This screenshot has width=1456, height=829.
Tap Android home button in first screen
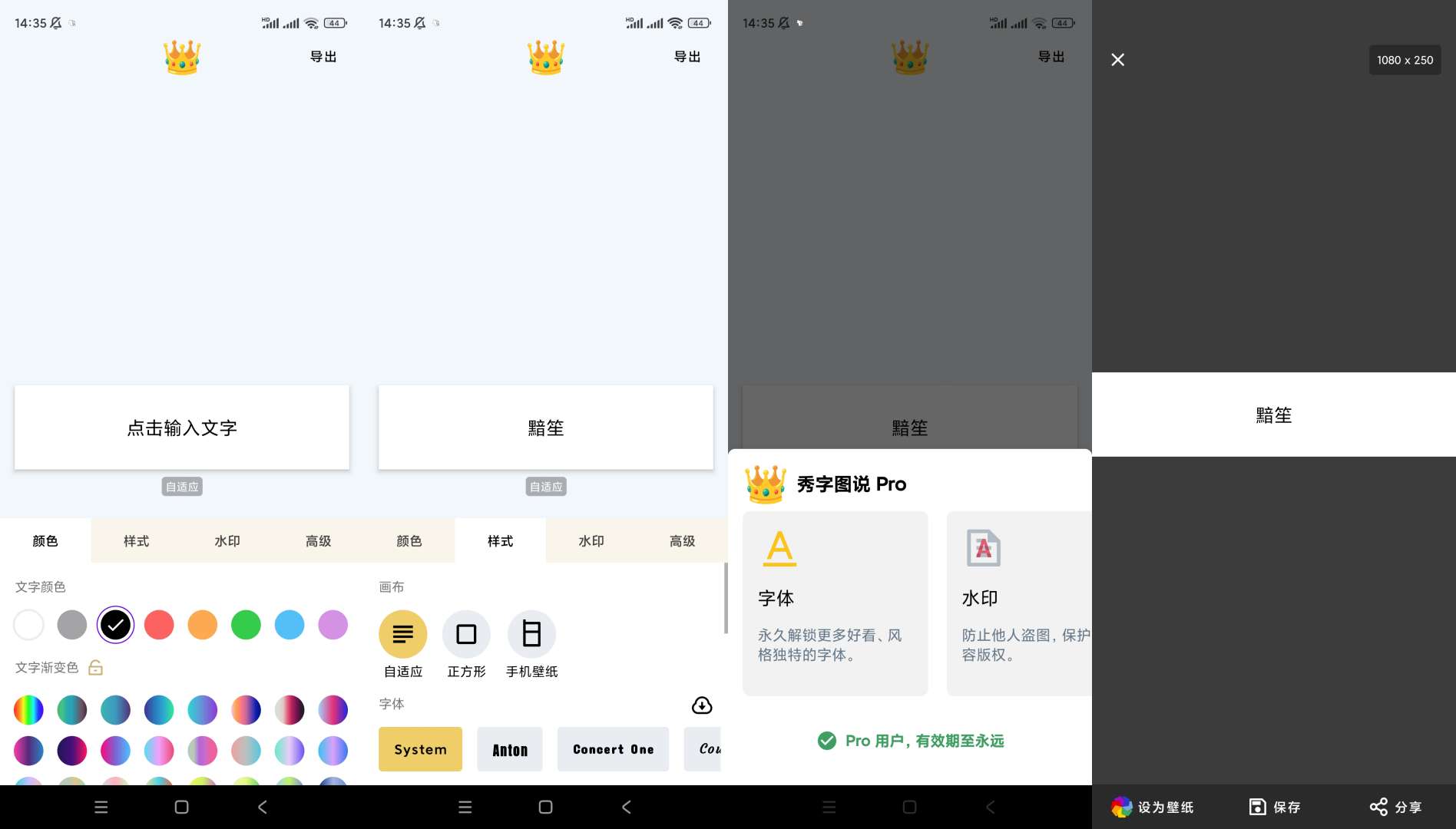click(x=181, y=807)
